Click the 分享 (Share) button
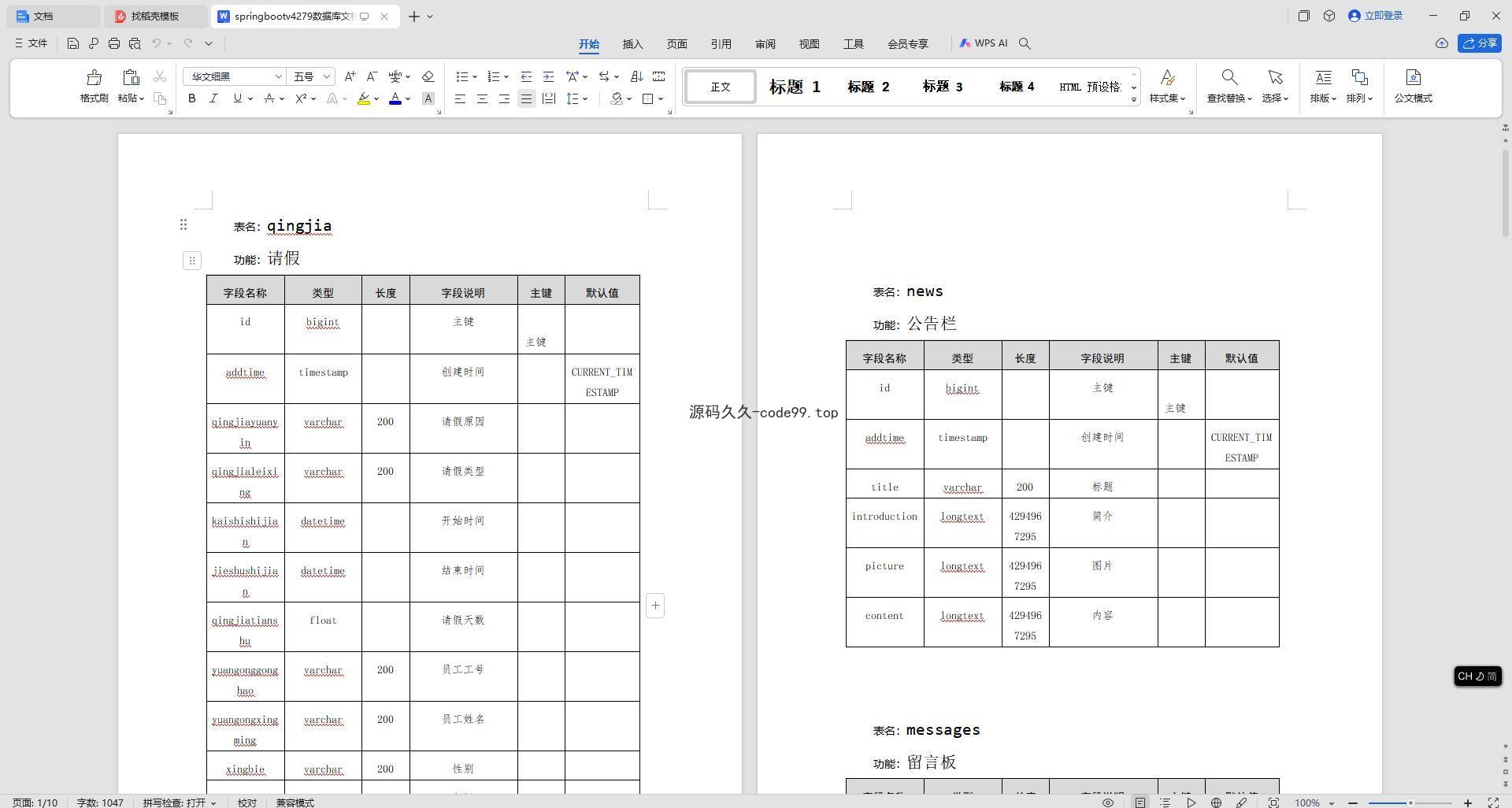 [1479, 43]
